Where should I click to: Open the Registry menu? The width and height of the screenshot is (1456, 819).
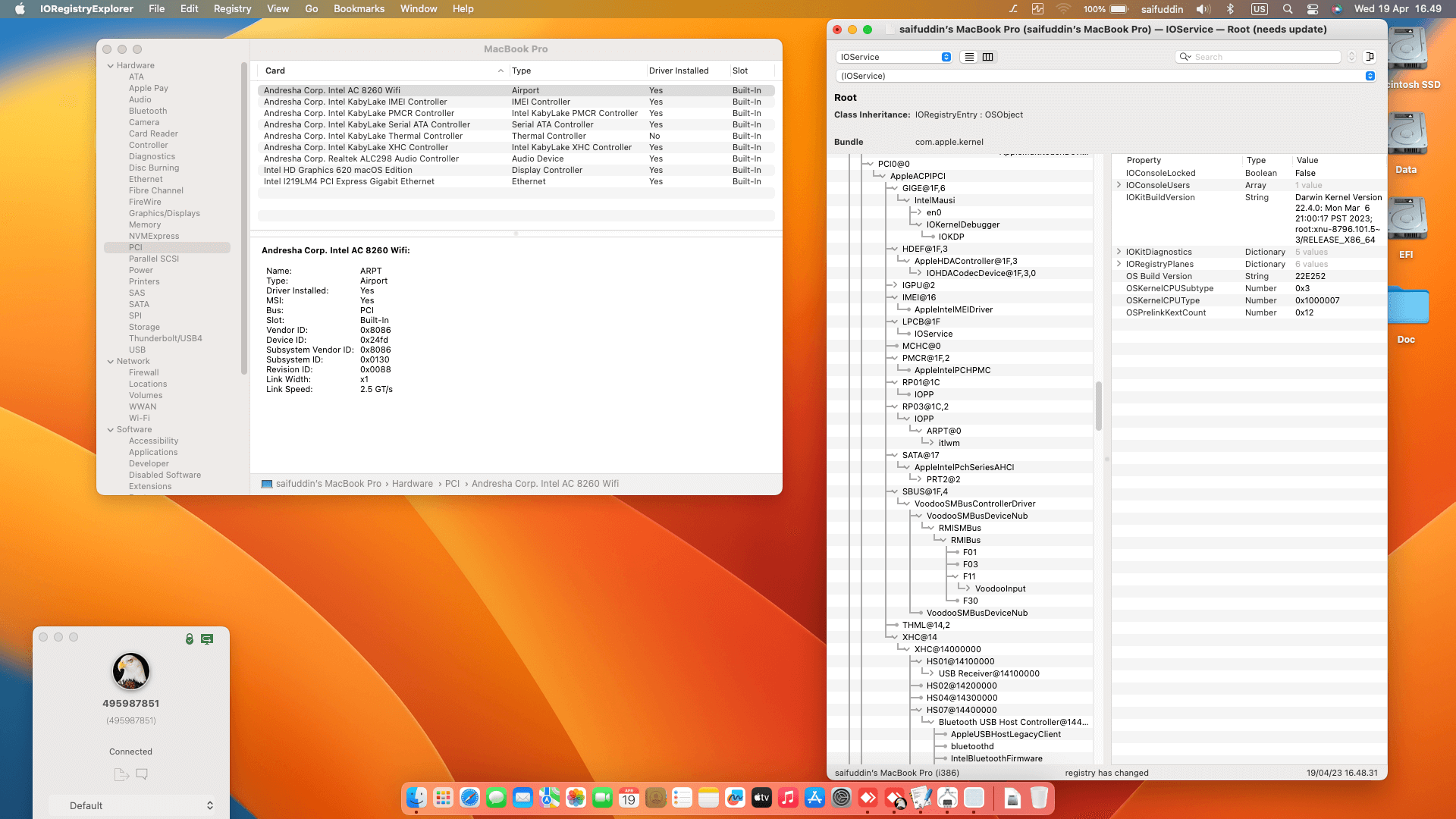232,9
